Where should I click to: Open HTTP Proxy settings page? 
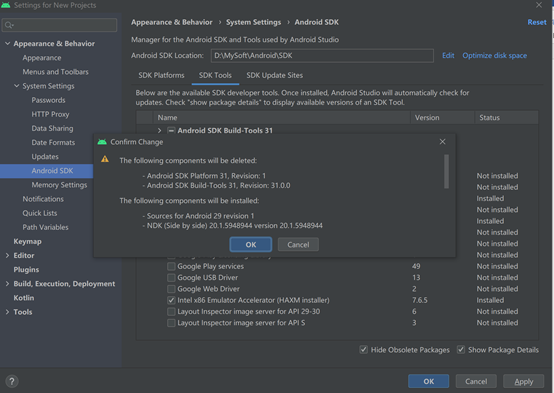click(x=50, y=114)
